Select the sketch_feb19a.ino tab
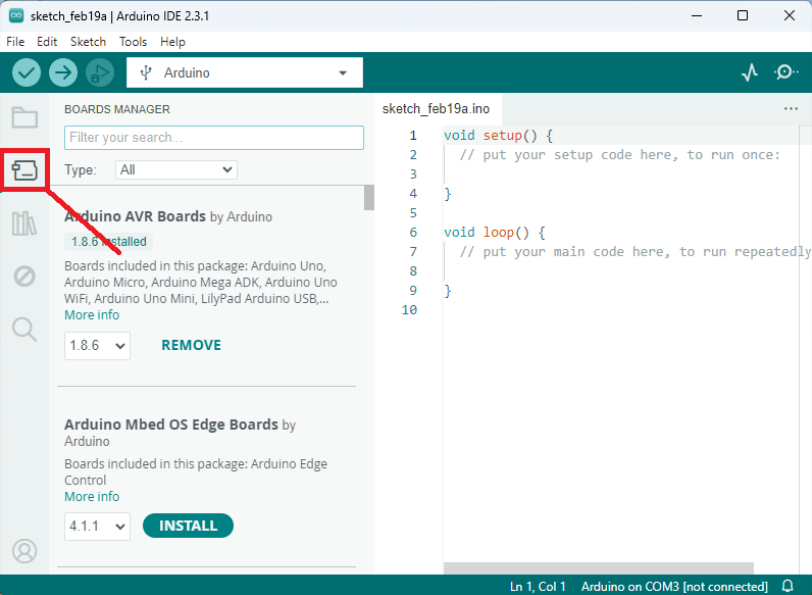This screenshot has height=595, width=812. [x=436, y=109]
